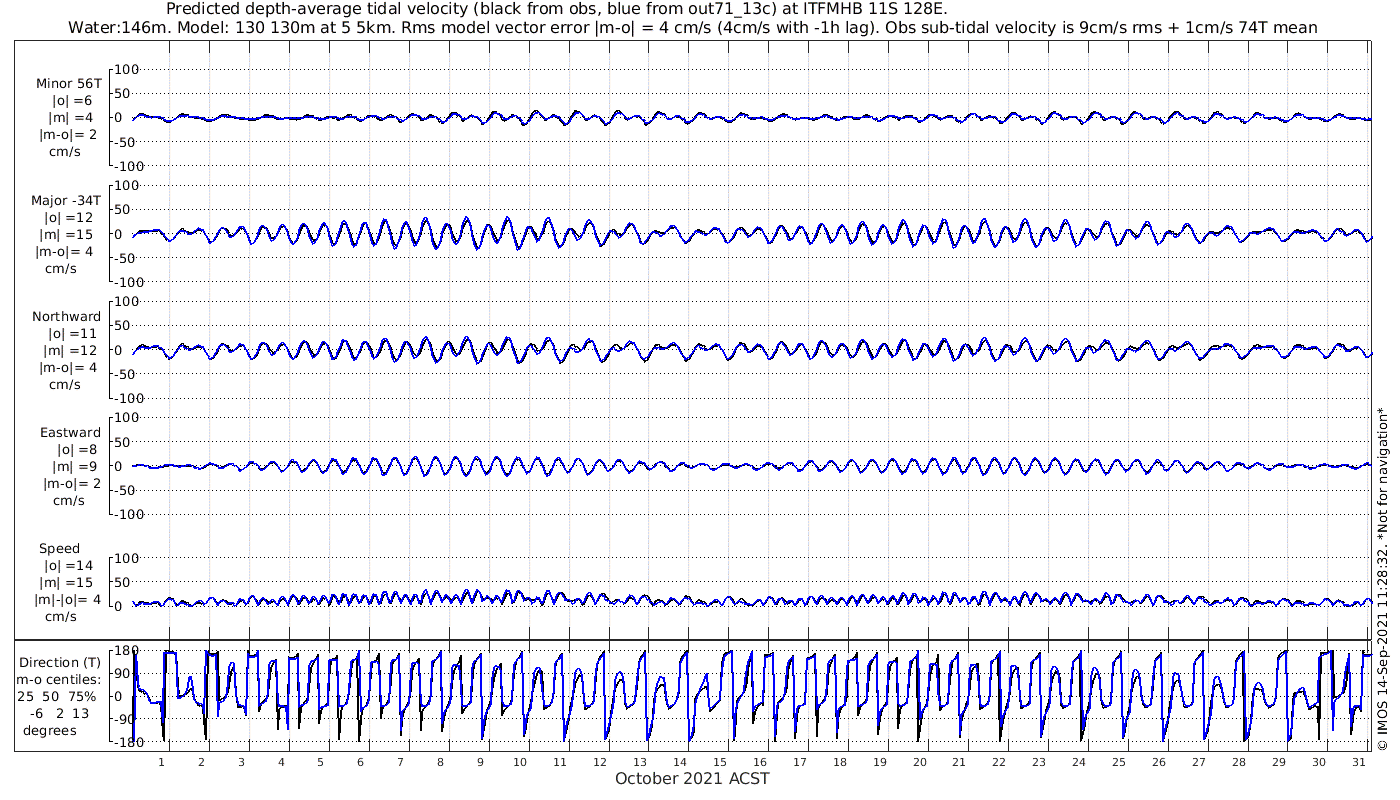Click the day 1 tick label on the date axis
Image resolution: width=1400 pixels, height=800 pixels.
pyautogui.click(x=161, y=761)
